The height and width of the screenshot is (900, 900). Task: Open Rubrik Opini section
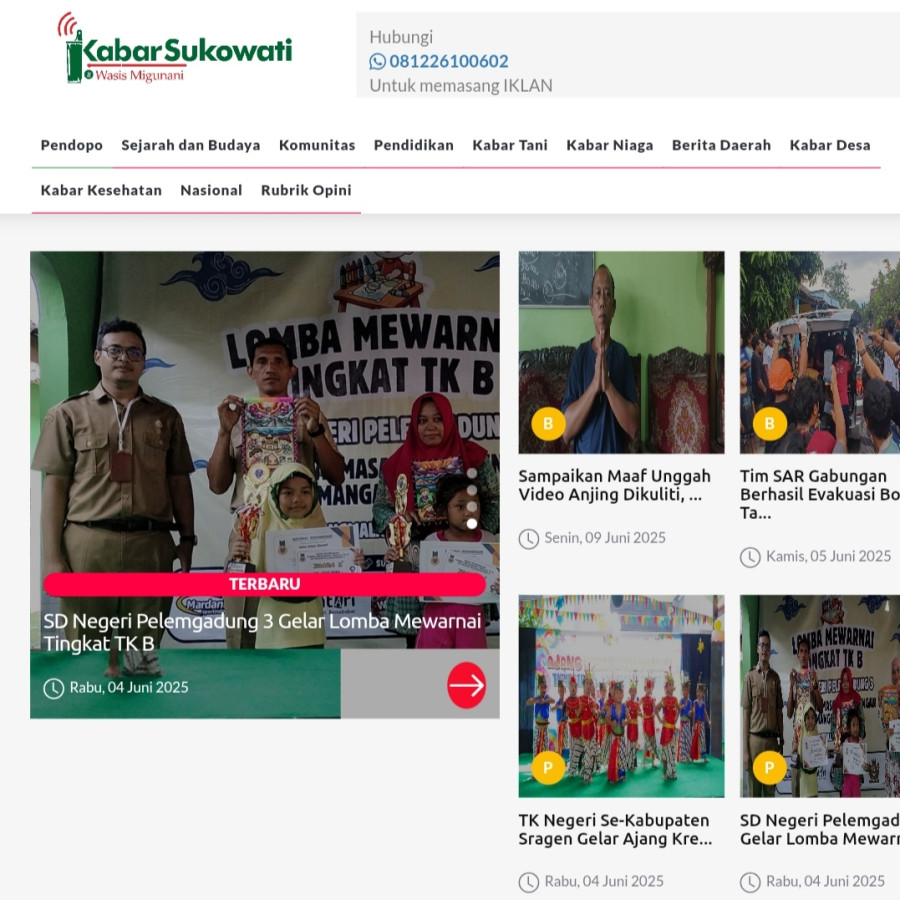point(306,190)
